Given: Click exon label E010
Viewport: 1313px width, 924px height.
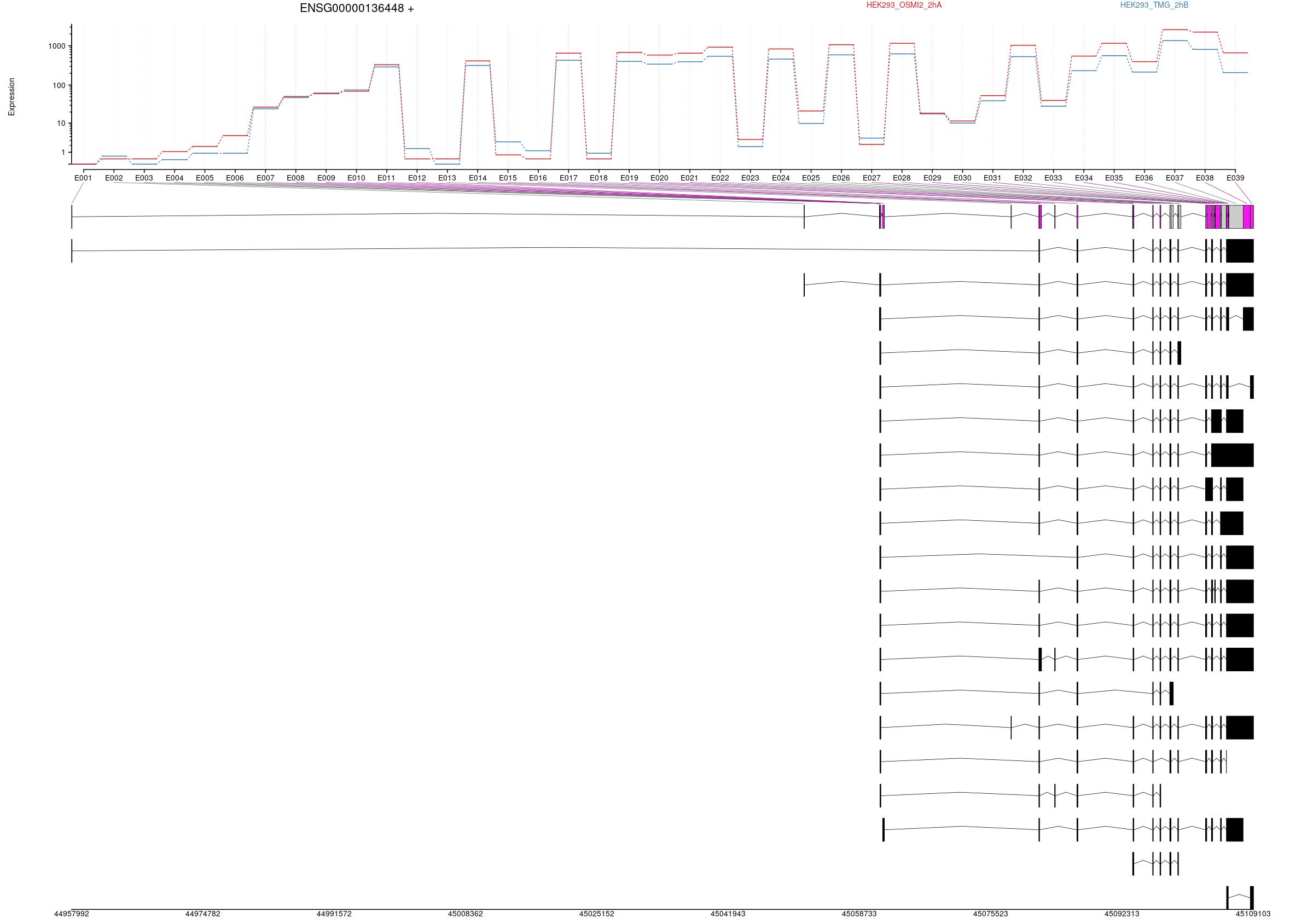Looking at the screenshot, I should pyautogui.click(x=356, y=178).
